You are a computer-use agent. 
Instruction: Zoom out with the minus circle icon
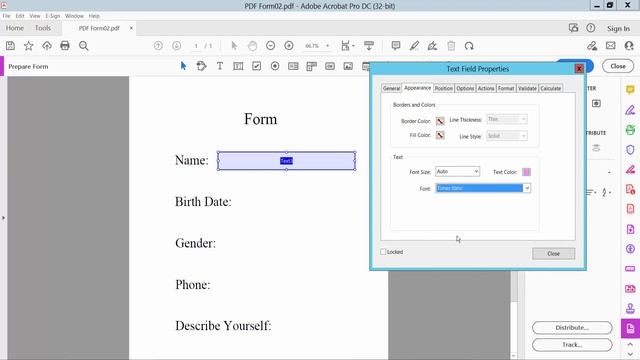click(270, 46)
